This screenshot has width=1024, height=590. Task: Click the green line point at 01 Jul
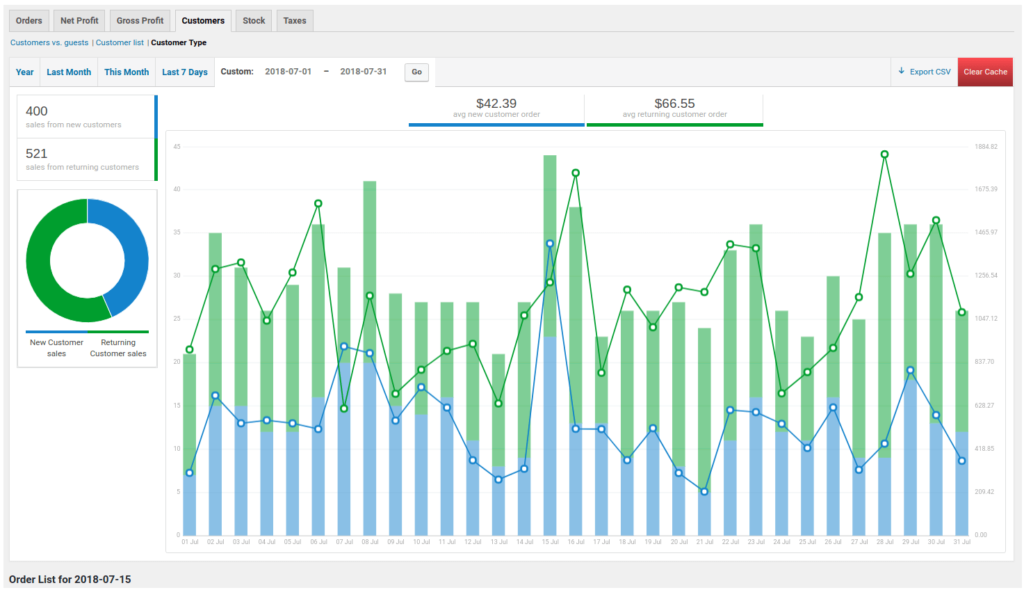pyautogui.click(x=189, y=350)
